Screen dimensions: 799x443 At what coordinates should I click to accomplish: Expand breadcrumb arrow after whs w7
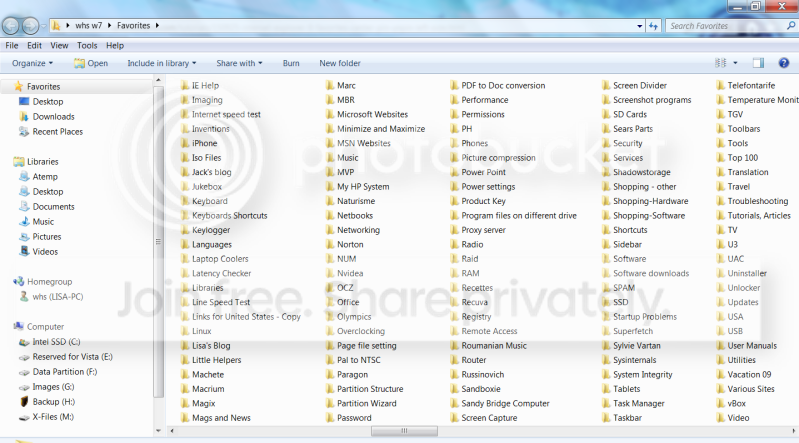109,25
